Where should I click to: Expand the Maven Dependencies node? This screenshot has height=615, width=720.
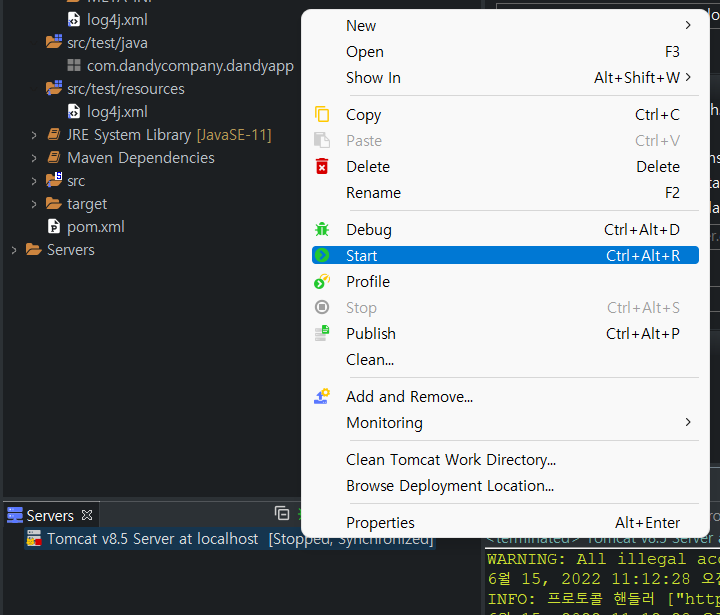tap(34, 158)
